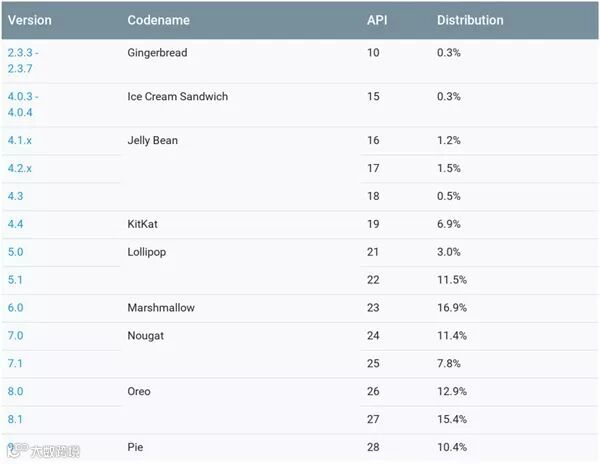Click the 4.2.x version link
The image size is (600, 464).
click(20, 169)
